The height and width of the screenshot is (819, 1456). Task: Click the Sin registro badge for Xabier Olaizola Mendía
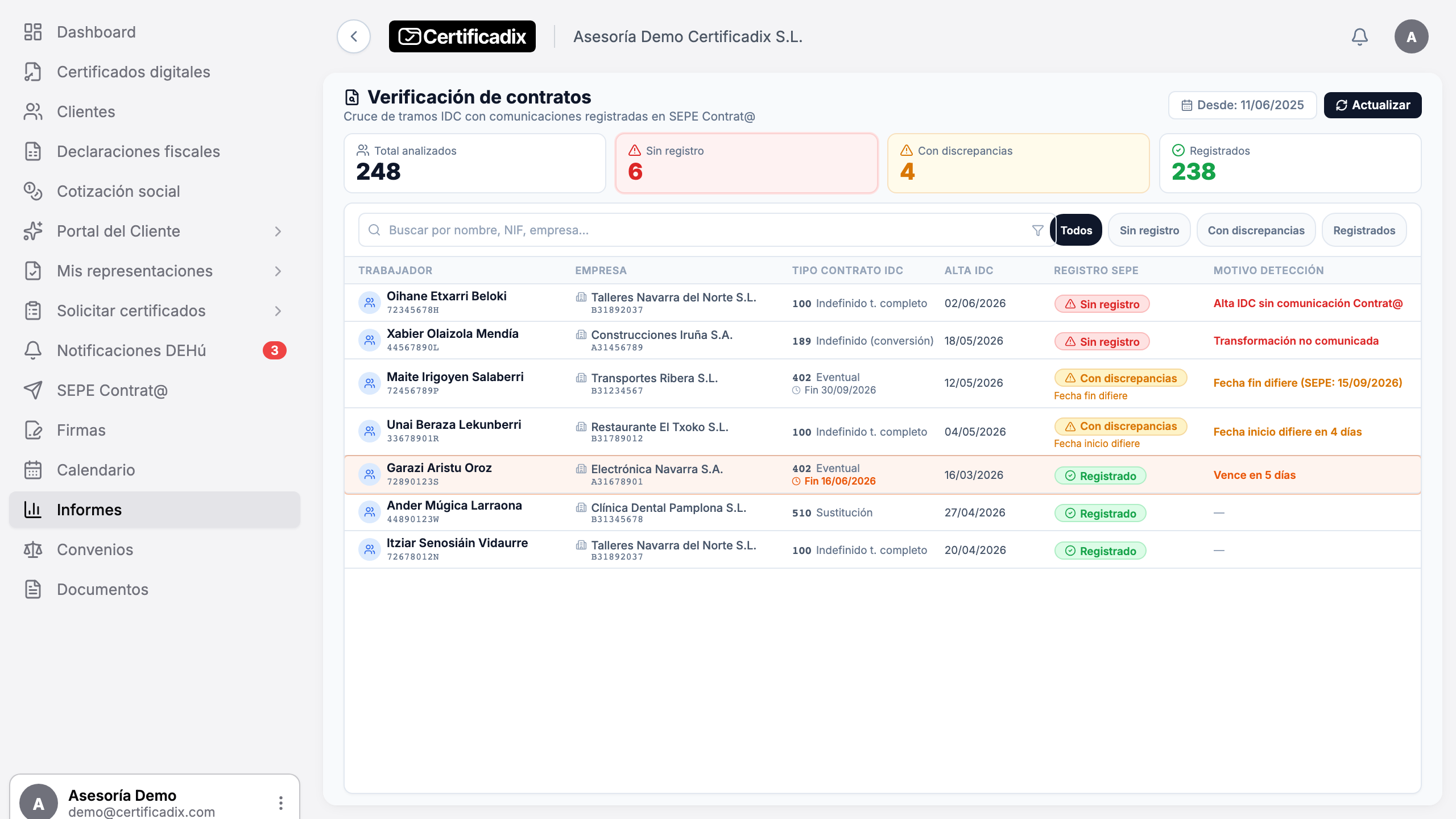pos(1102,341)
